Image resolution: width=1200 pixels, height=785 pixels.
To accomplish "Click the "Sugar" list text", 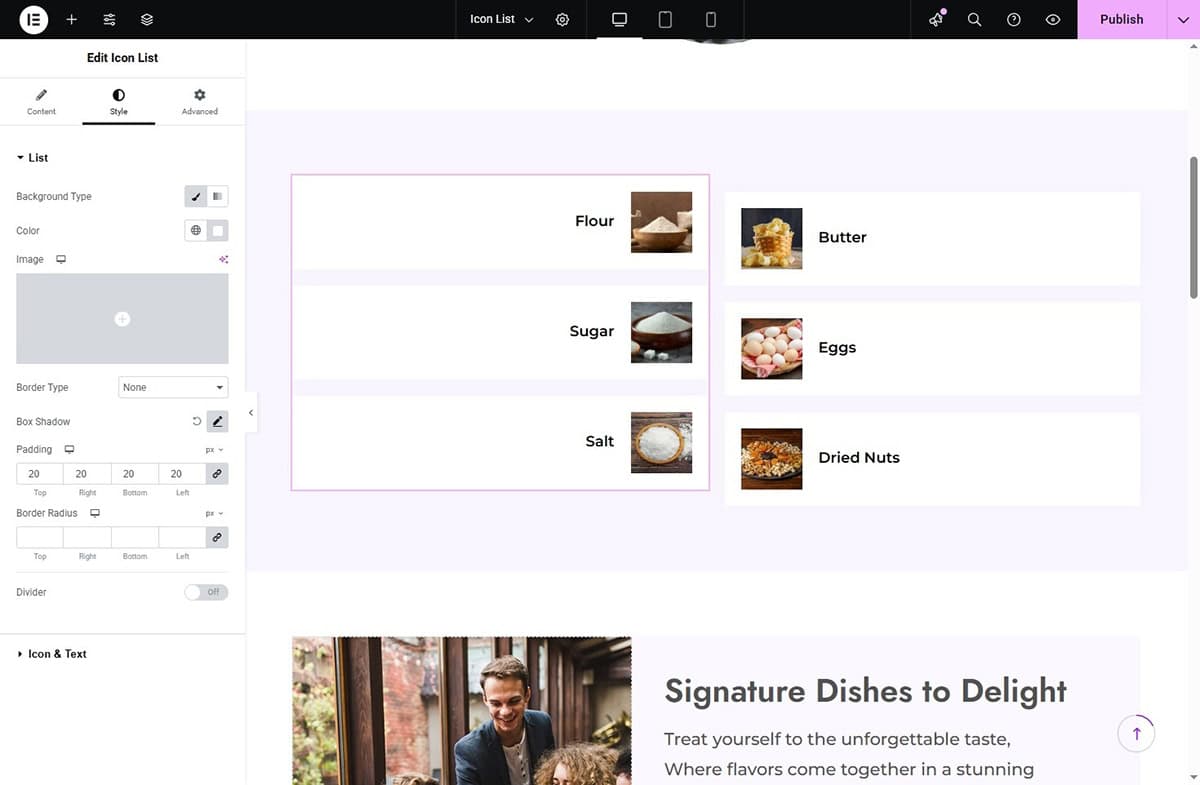I will [x=592, y=331].
